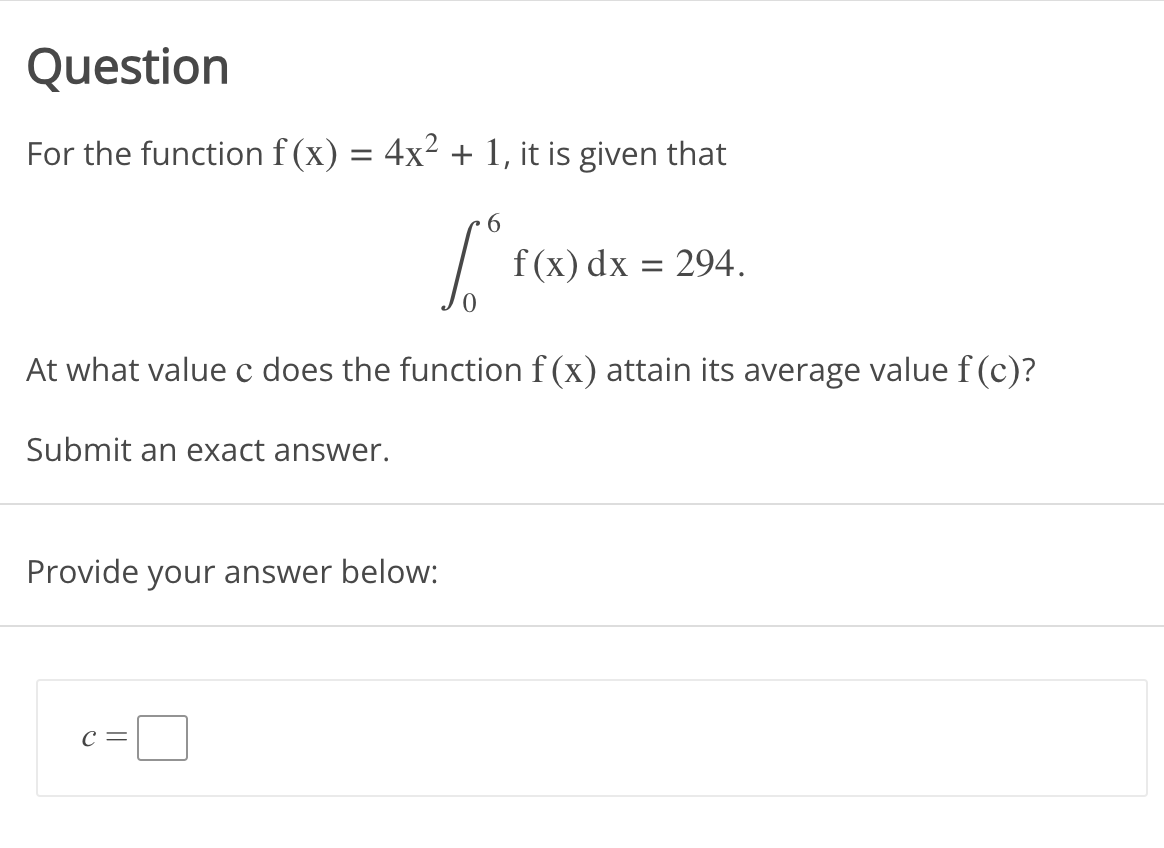Click the sentence asking about average value f(c)

tap(530, 369)
